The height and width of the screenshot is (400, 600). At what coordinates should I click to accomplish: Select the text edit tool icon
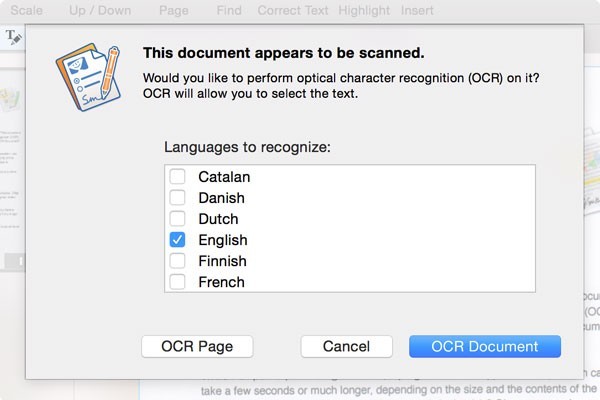click(x=13, y=37)
